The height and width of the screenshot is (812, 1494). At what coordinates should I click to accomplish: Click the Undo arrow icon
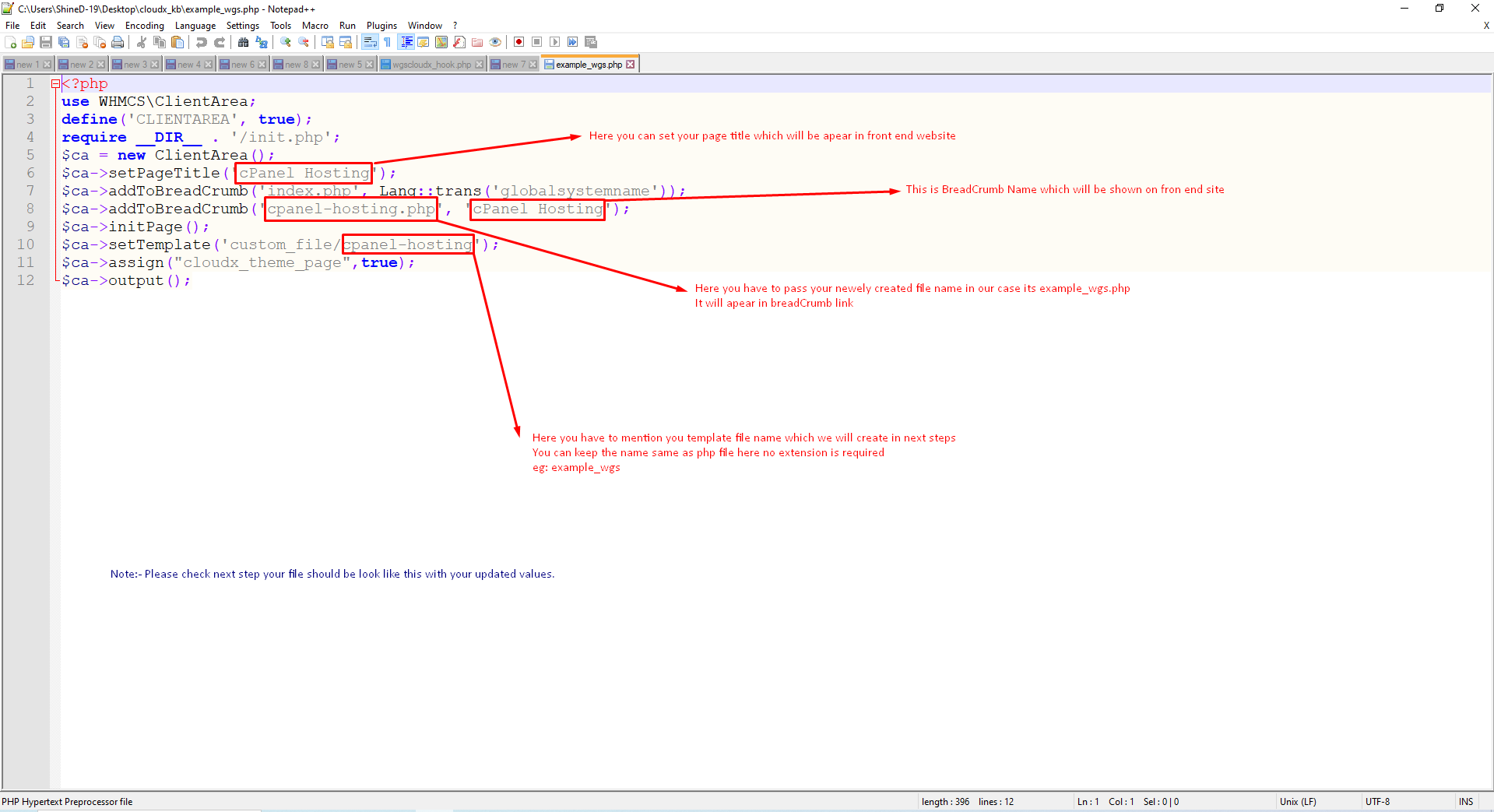[x=202, y=42]
